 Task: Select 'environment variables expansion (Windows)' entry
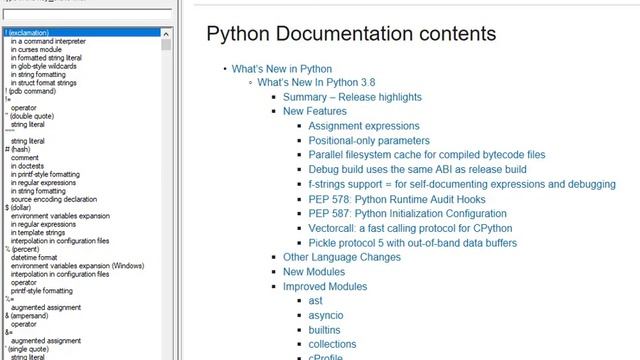point(78,266)
